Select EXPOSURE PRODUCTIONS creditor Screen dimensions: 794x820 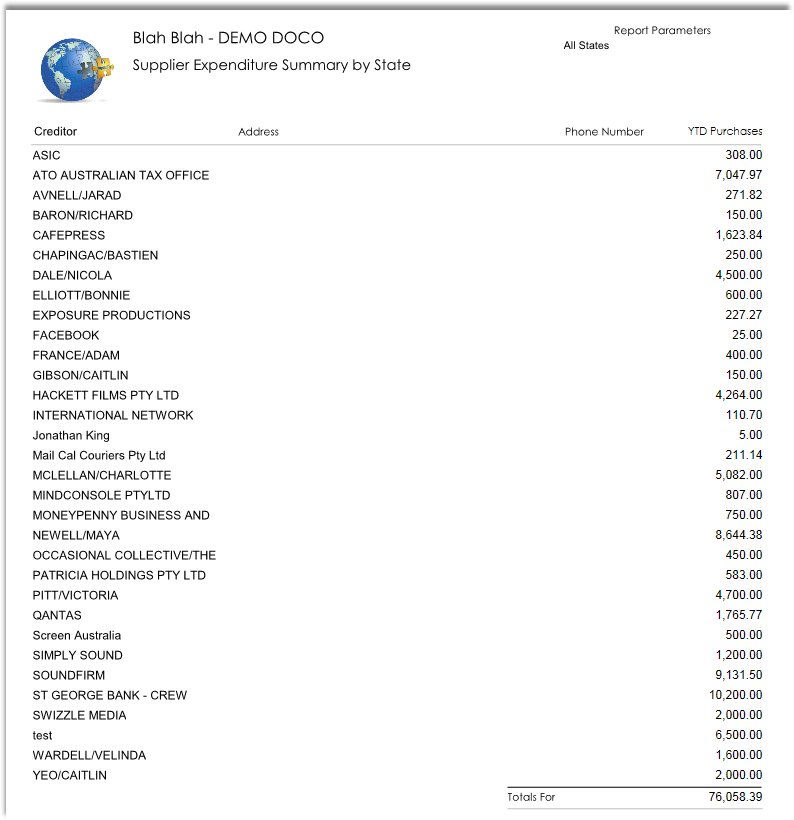point(111,315)
